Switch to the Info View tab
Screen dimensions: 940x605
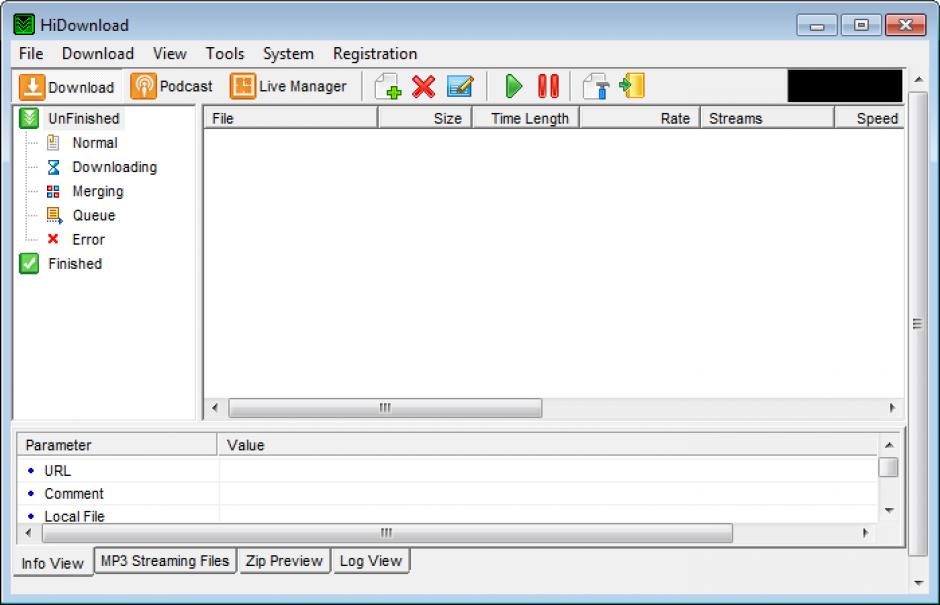point(53,563)
